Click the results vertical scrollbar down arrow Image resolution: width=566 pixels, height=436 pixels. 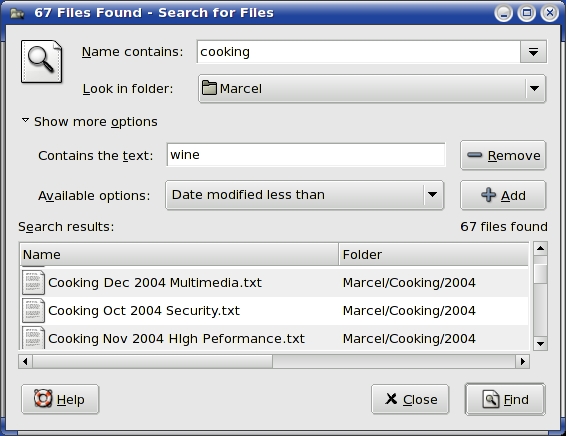(x=540, y=344)
